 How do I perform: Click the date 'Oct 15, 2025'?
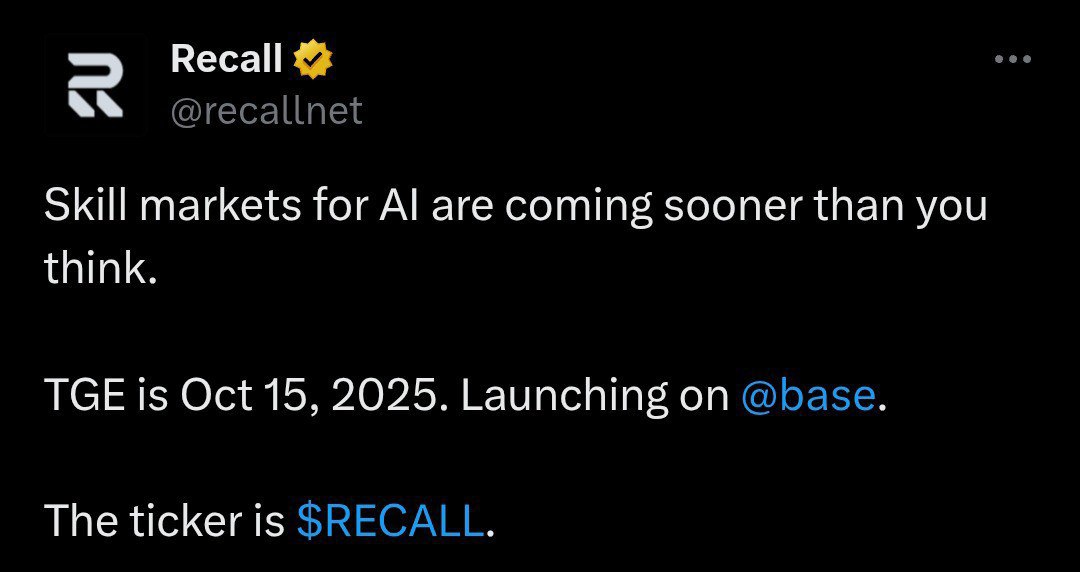pos(307,396)
